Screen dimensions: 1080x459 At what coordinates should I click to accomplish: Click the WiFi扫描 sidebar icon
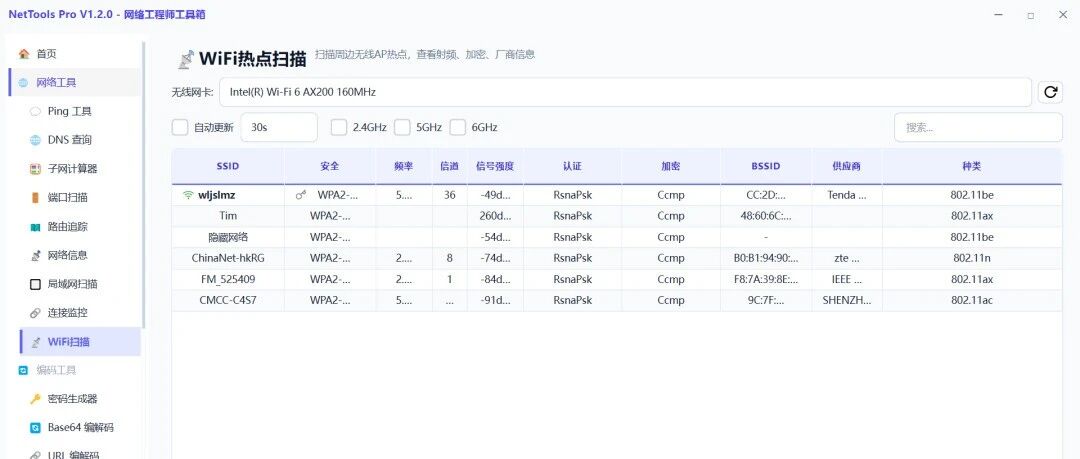(35, 343)
